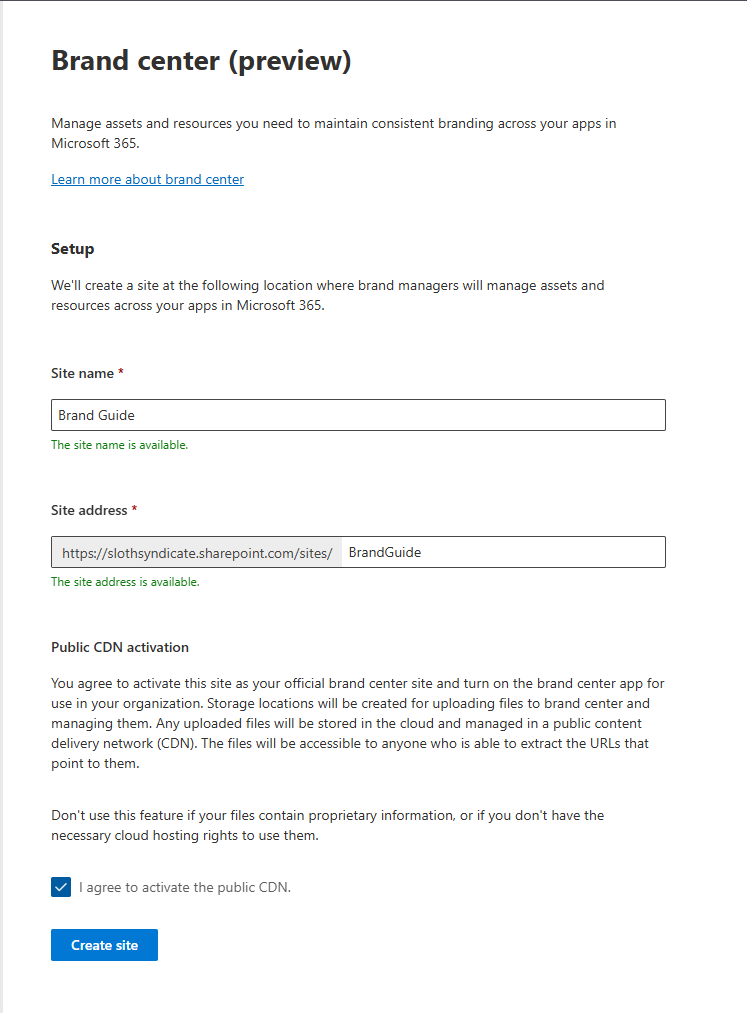
Task: Click the 'The site name is available' message
Action: click(x=120, y=445)
